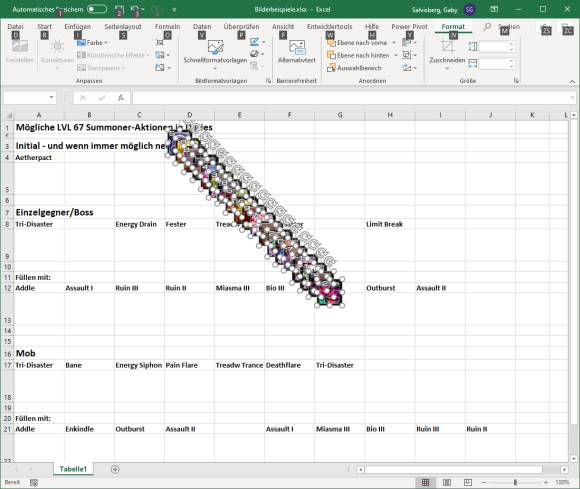The width and height of the screenshot is (580, 489).
Task: Open the Entwicklertools tab
Action: click(x=330, y=27)
